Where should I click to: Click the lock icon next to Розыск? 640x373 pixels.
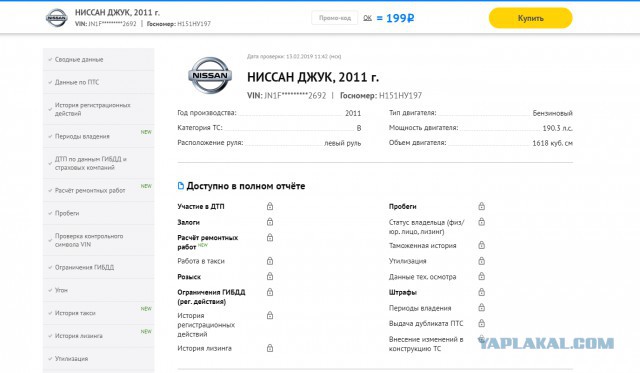click(x=270, y=276)
